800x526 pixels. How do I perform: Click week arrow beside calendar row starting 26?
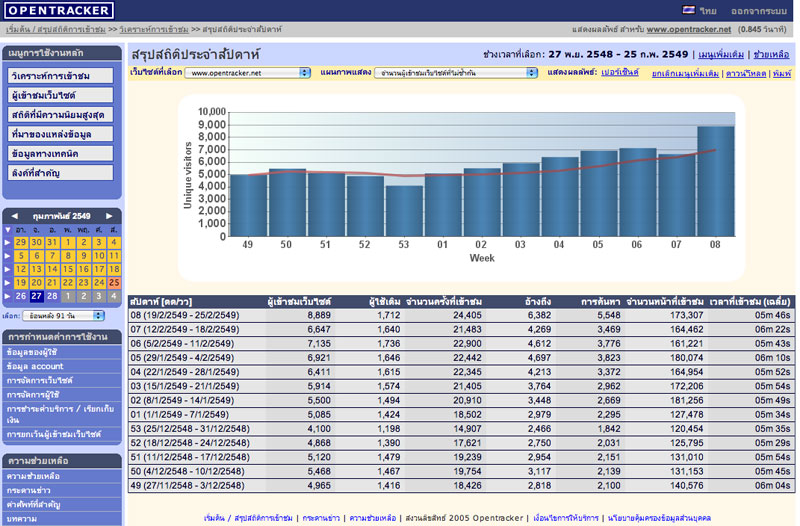point(9,296)
